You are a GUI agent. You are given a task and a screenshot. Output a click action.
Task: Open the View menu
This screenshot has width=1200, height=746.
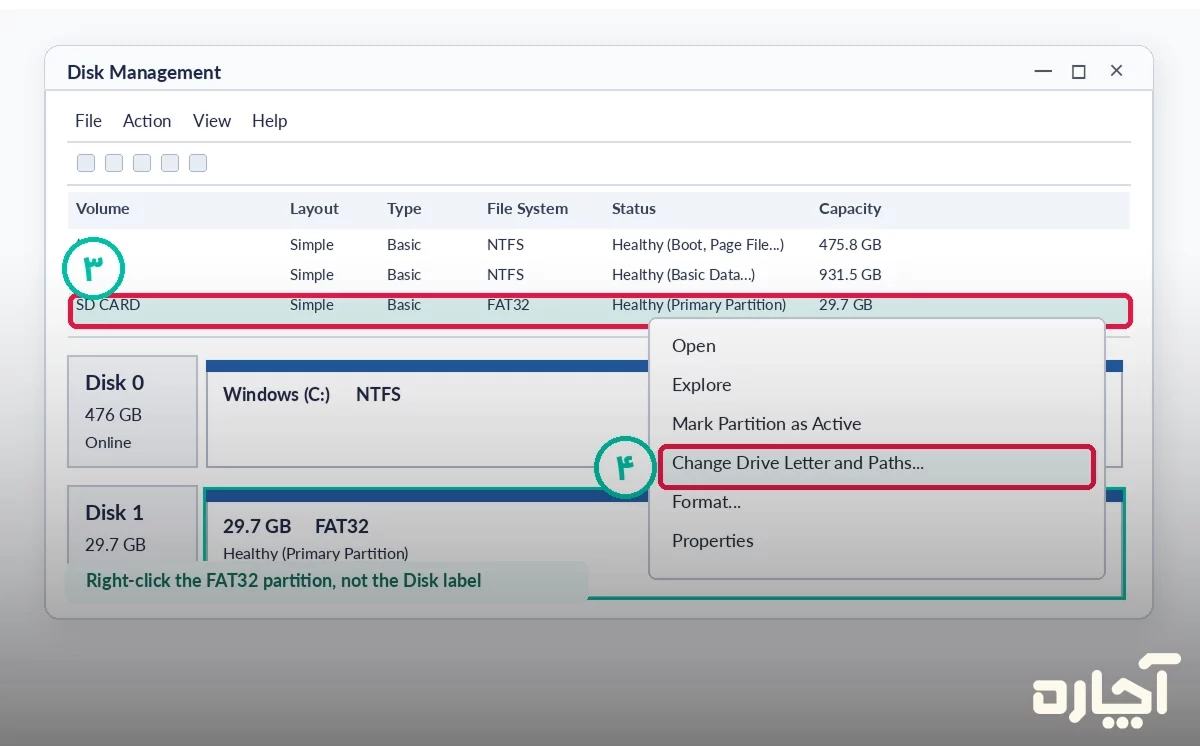click(x=212, y=121)
